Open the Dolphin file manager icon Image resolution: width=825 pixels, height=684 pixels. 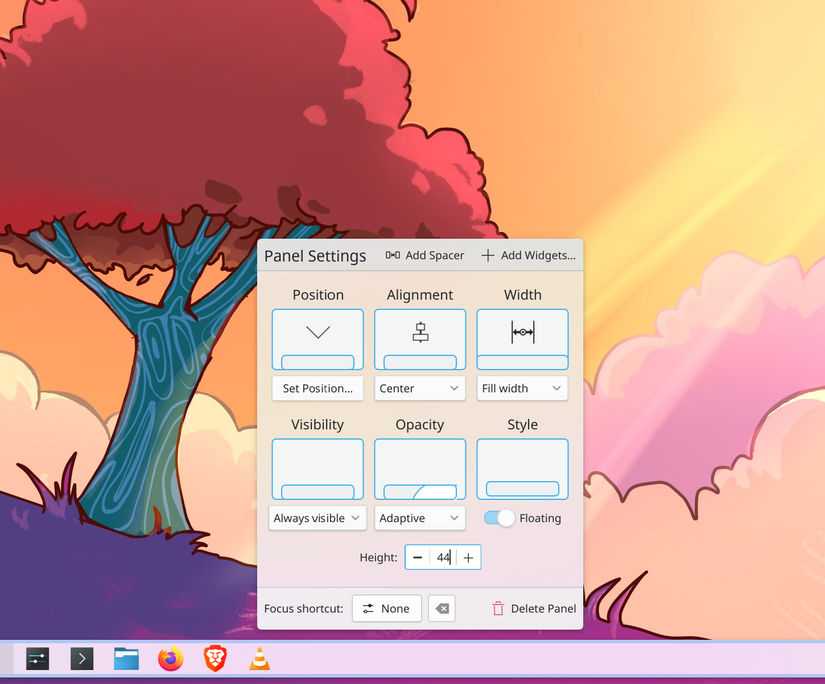click(126, 659)
